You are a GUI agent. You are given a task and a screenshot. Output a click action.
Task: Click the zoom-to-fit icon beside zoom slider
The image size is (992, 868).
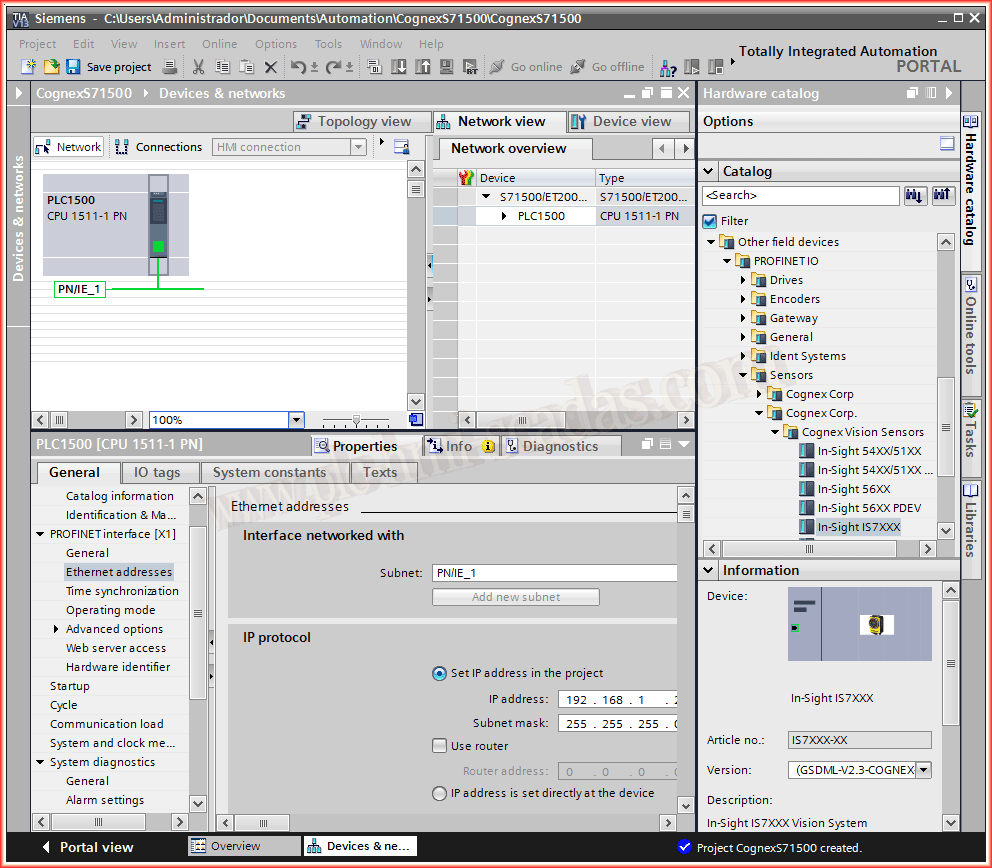416,420
